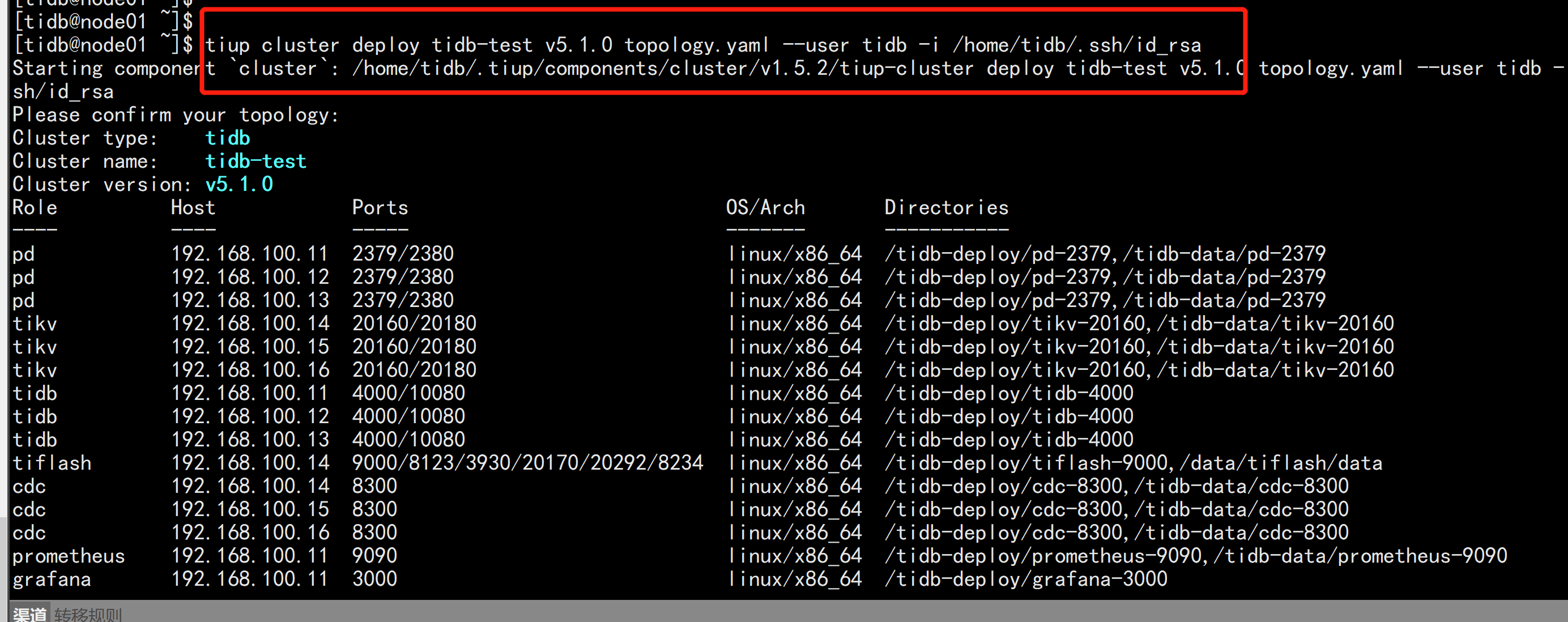The width and height of the screenshot is (1568, 622).
Task: Click the 'prometheus' role name
Action: pos(69,556)
